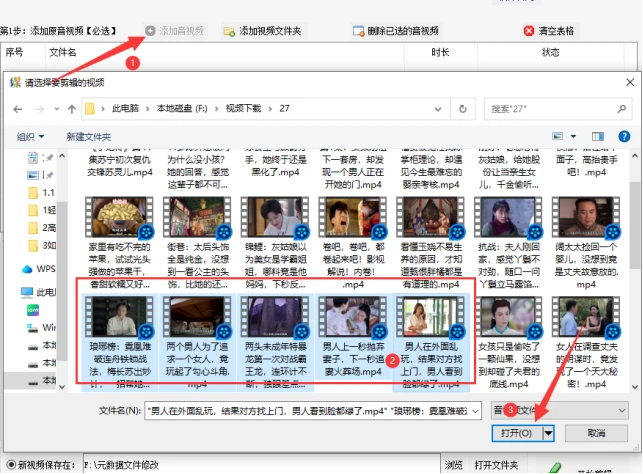
Task: Click the green iQIYI-style icon in sidebar
Action: pos(33,310)
